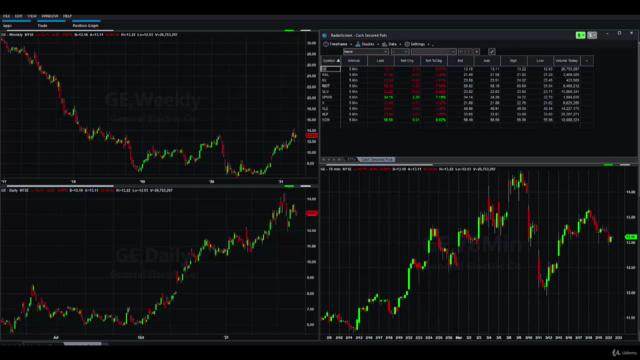Click the red price marker on Weekly chart axis
640x360 pixels.
click(311, 136)
